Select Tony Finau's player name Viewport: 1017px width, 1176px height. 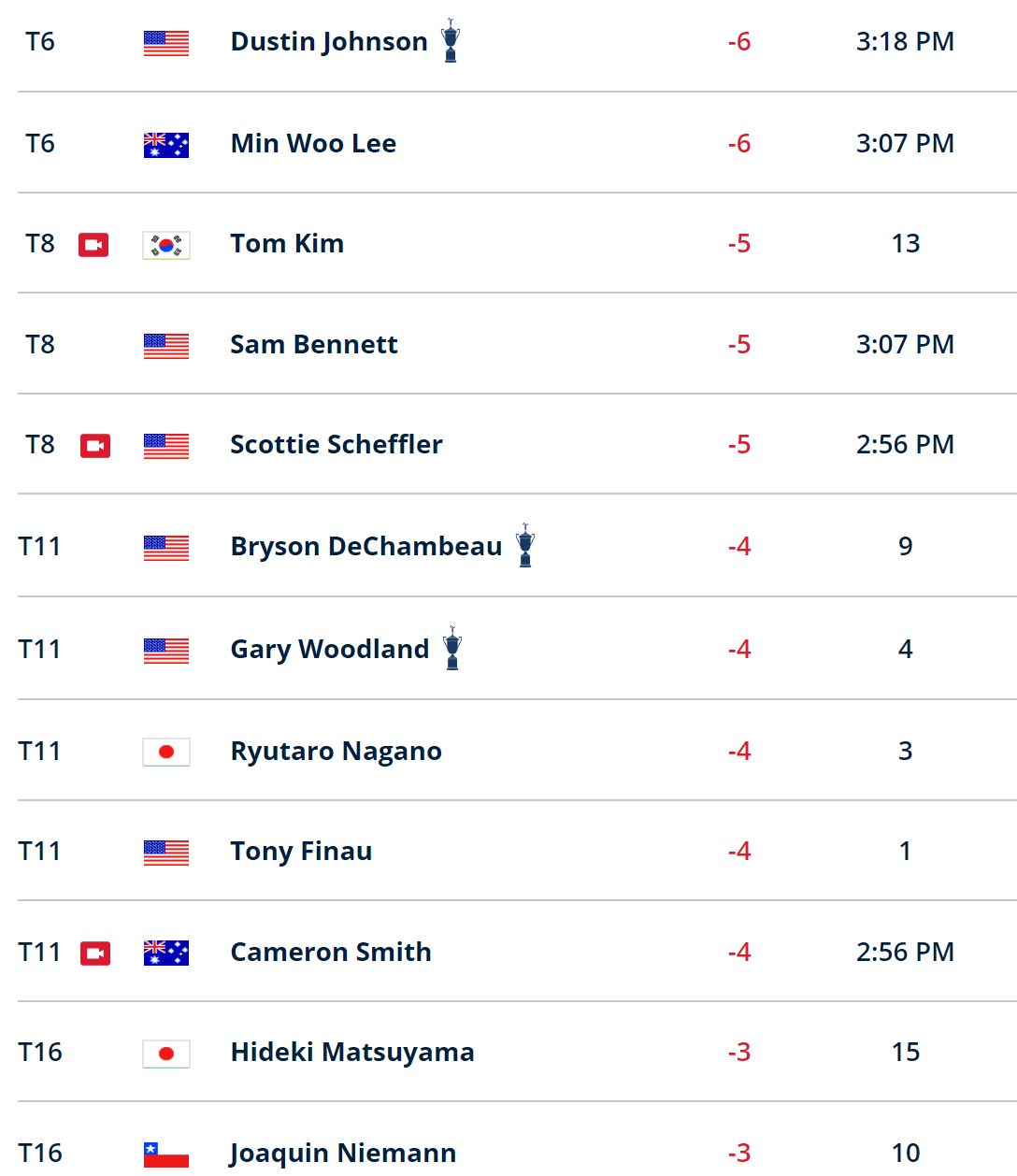[301, 852]
